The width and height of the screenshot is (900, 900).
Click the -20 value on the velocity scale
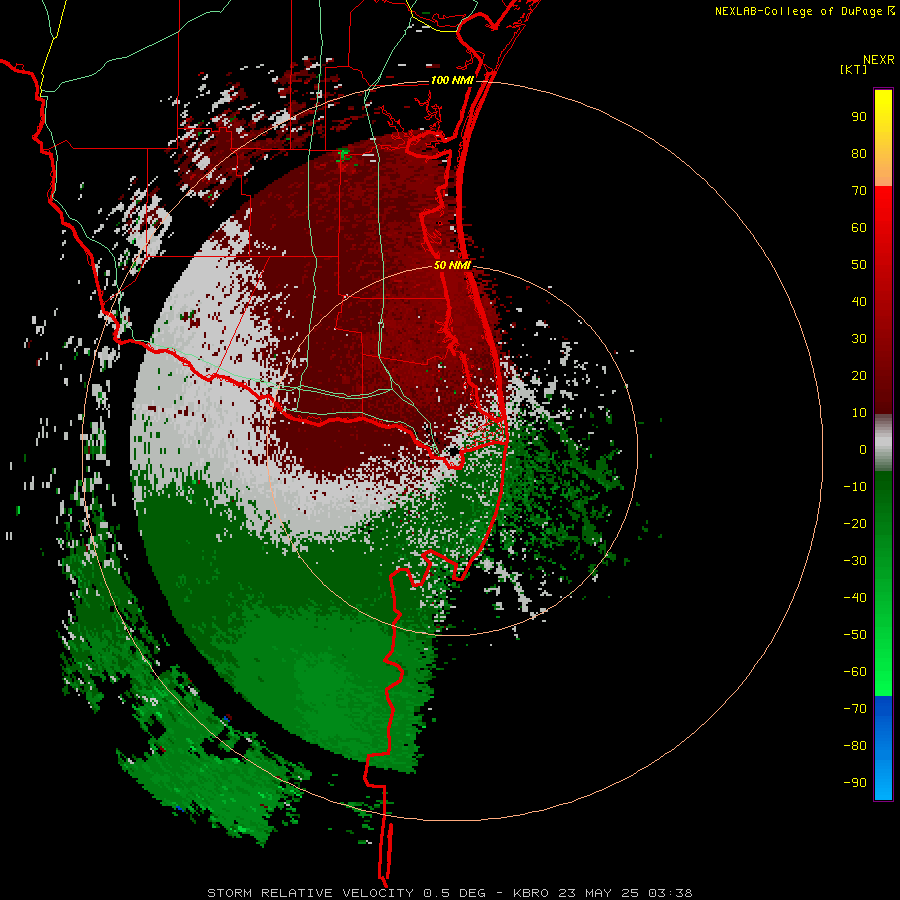point(855,524)
